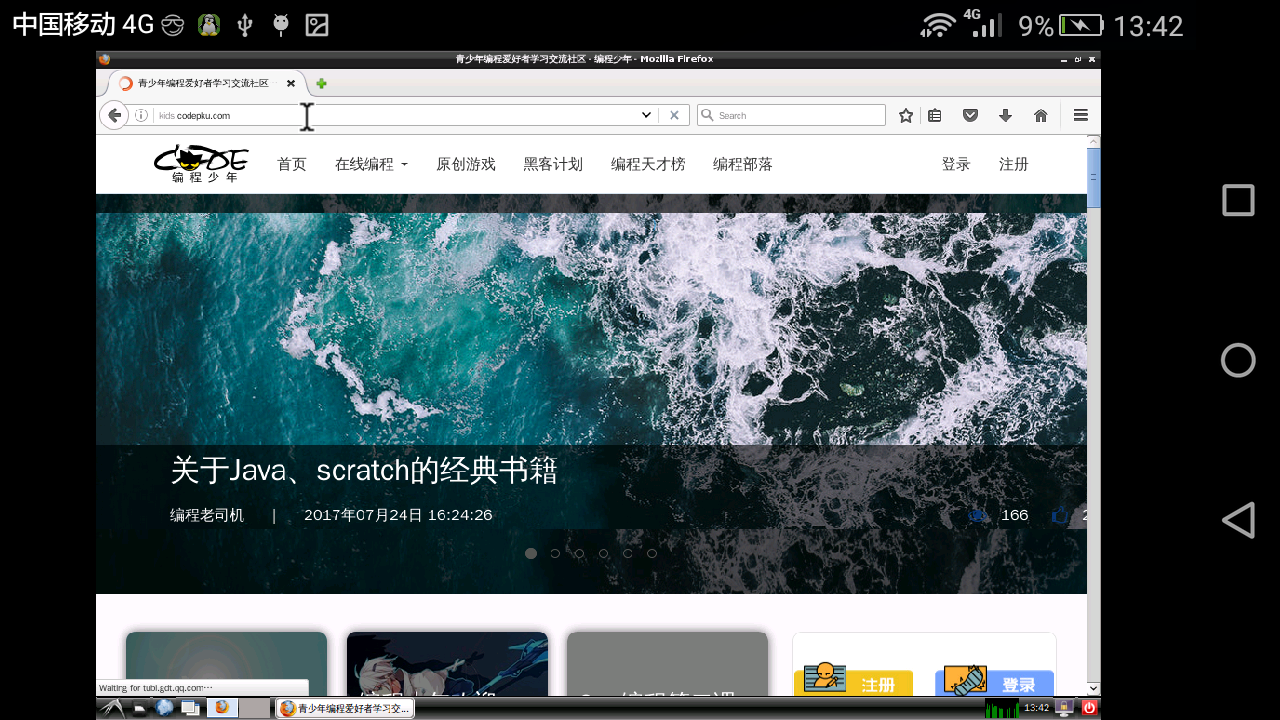Open the 编程天才榜 nav item

point(648,164)
